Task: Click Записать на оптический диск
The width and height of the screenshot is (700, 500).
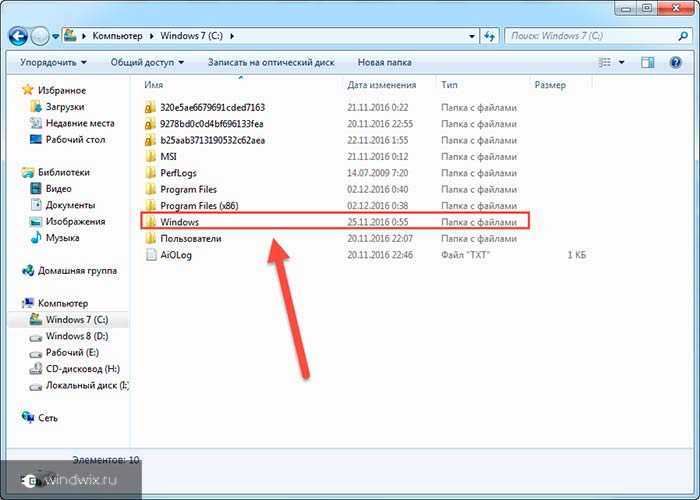Action: pyautogui.click(x=271, y=62)
